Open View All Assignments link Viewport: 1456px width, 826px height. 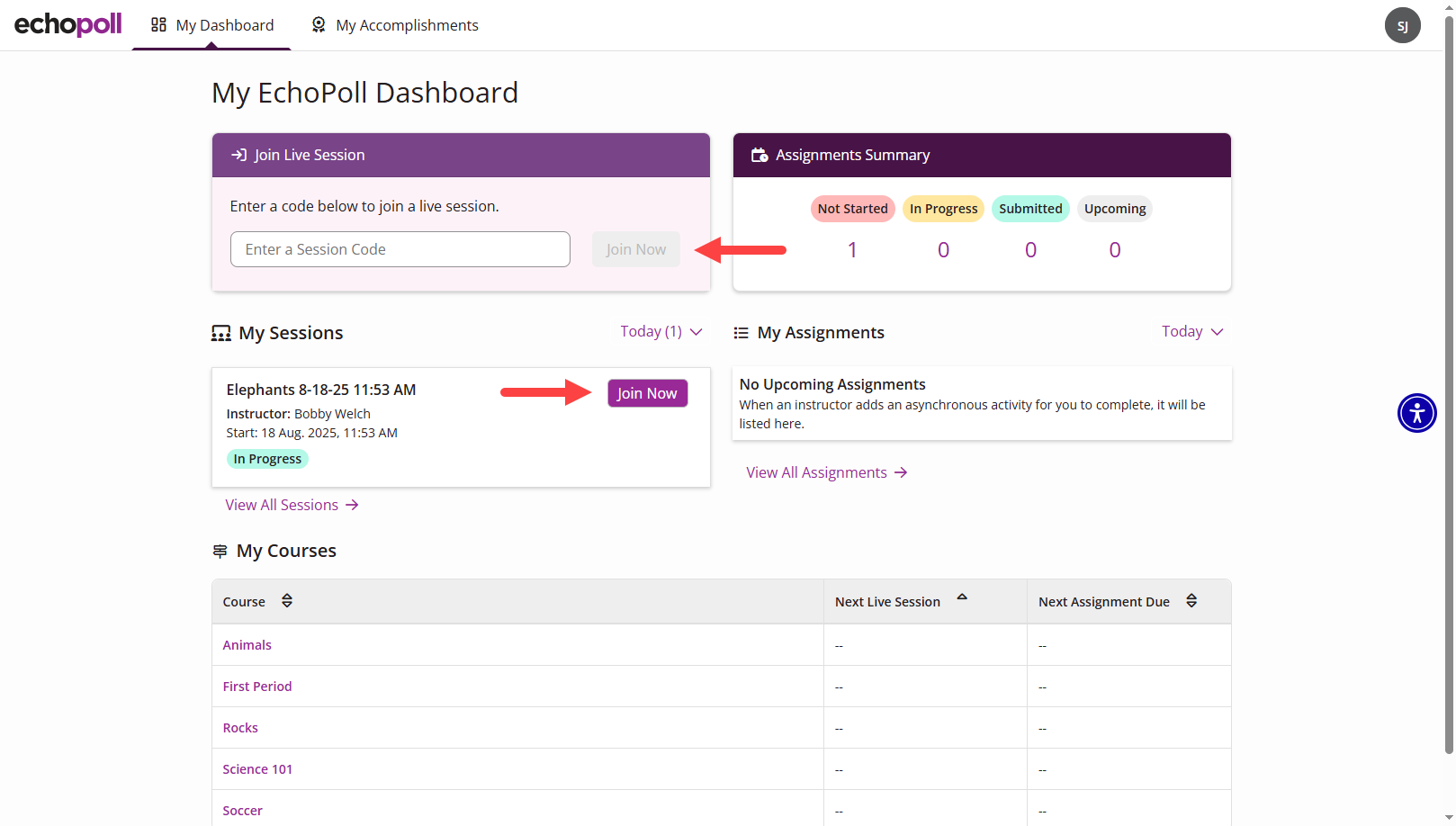(827, 472)
